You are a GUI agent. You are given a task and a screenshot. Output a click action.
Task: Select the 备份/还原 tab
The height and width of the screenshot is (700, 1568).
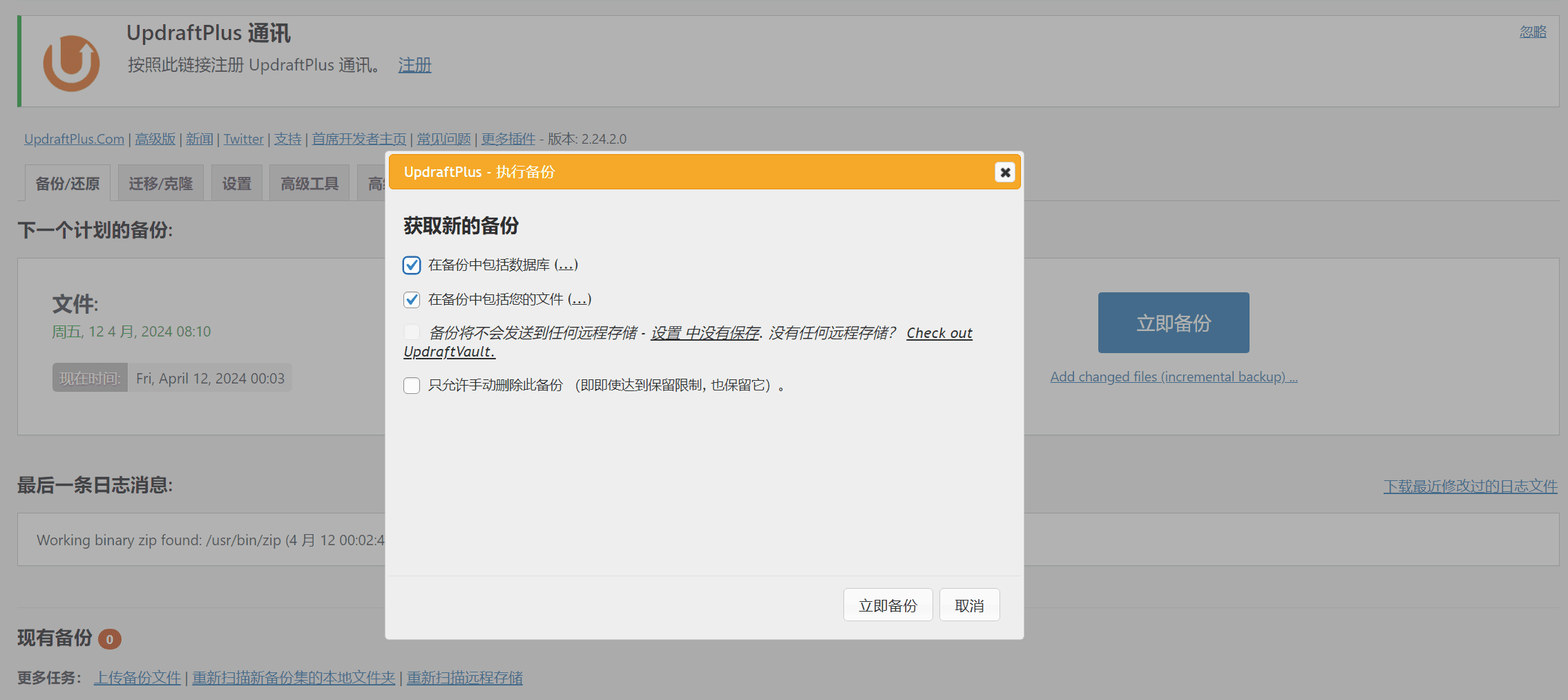tap(66, 182)
